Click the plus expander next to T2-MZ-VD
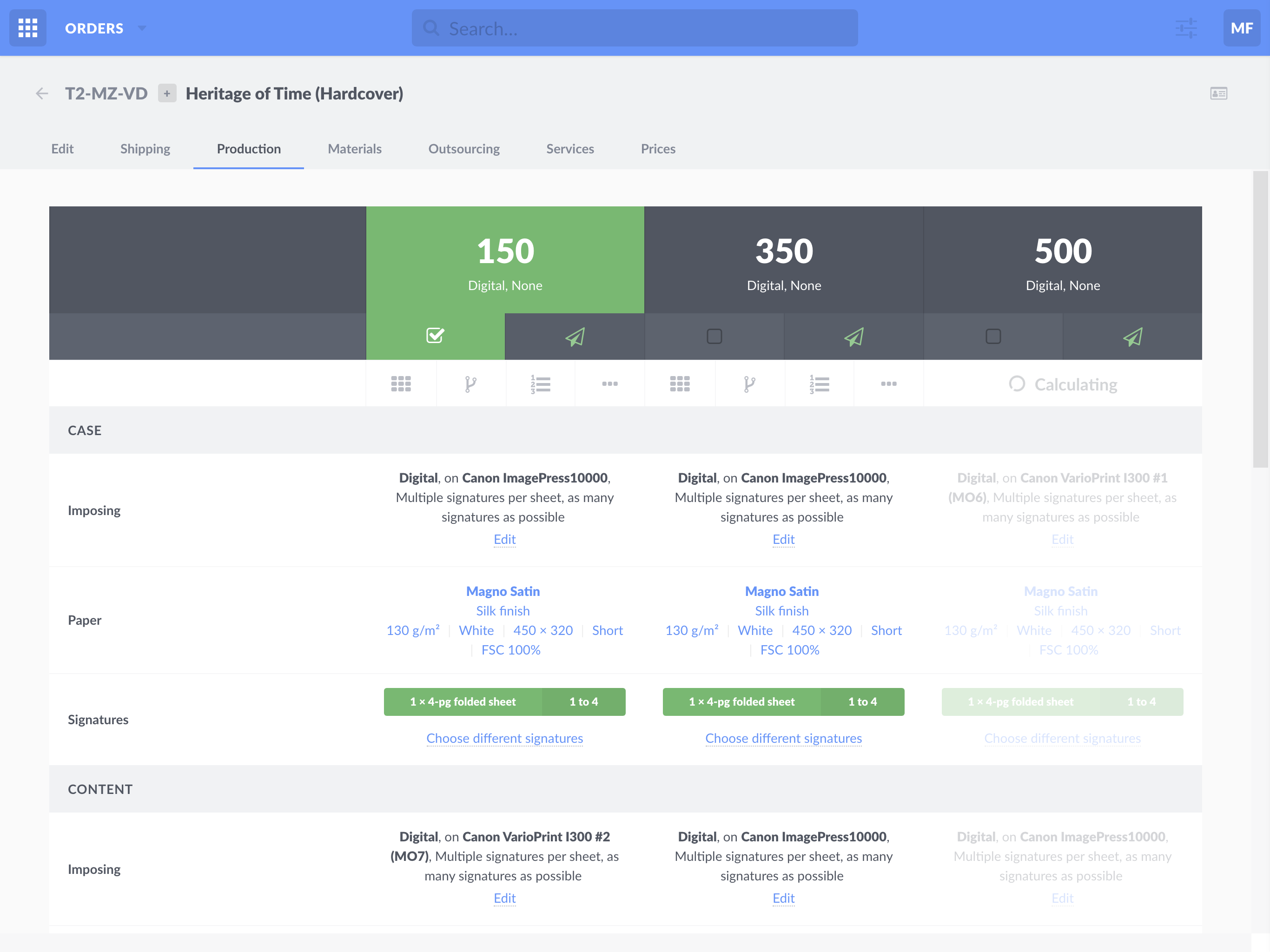The width and height of the screenshot is (1270, 952). click(x=167, y=93)
